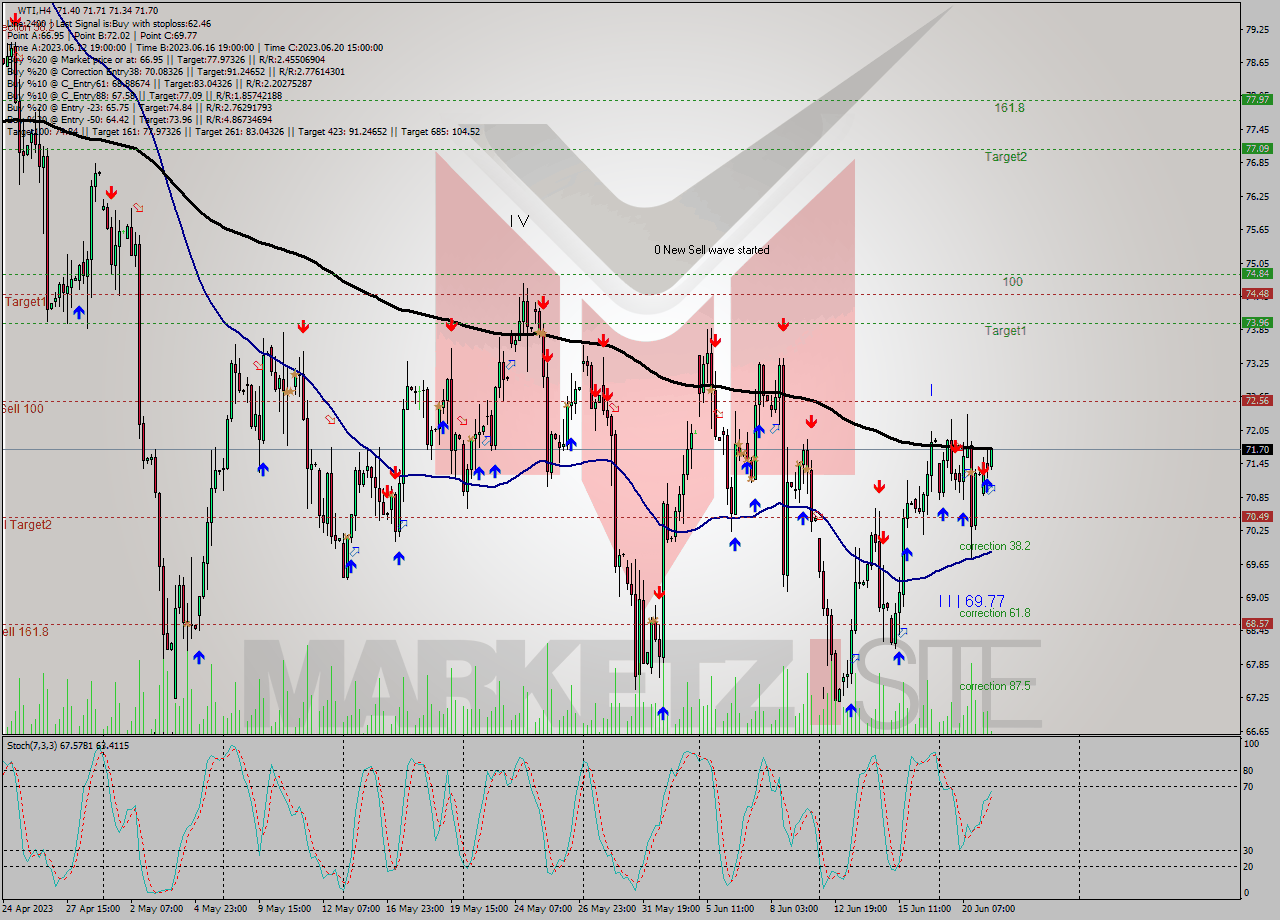Click the green 'Target2' label on right
Image resolution: width=1280 pixels, height=920 pixels.
[1005, 156]
